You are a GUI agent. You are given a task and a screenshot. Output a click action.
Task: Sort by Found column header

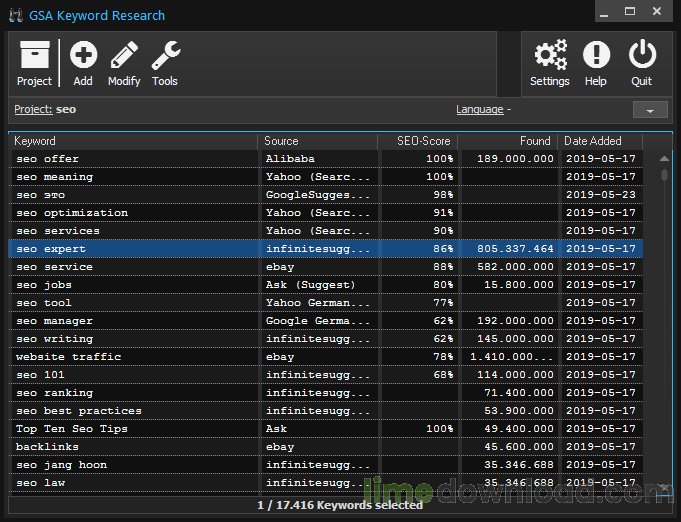507,141
